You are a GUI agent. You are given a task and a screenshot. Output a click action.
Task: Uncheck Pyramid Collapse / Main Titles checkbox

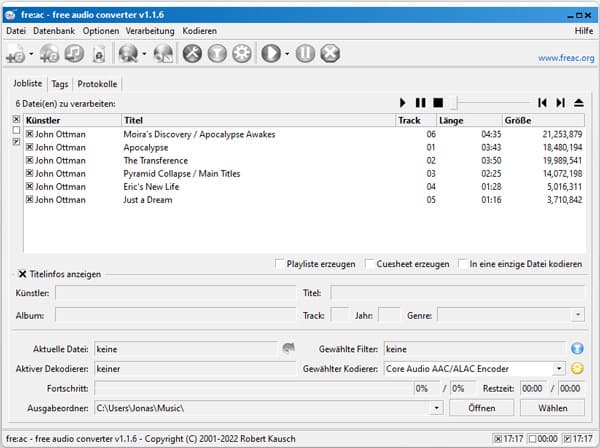pyautogui.click(x=29, y=173)
